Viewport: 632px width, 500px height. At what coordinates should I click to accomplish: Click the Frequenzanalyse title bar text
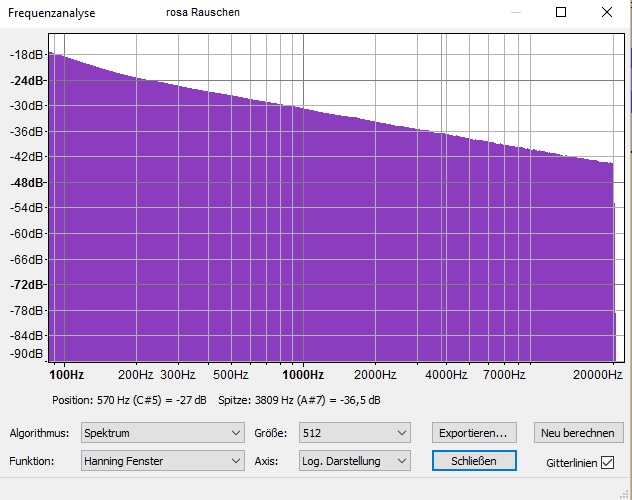click(x=52, y=13)
